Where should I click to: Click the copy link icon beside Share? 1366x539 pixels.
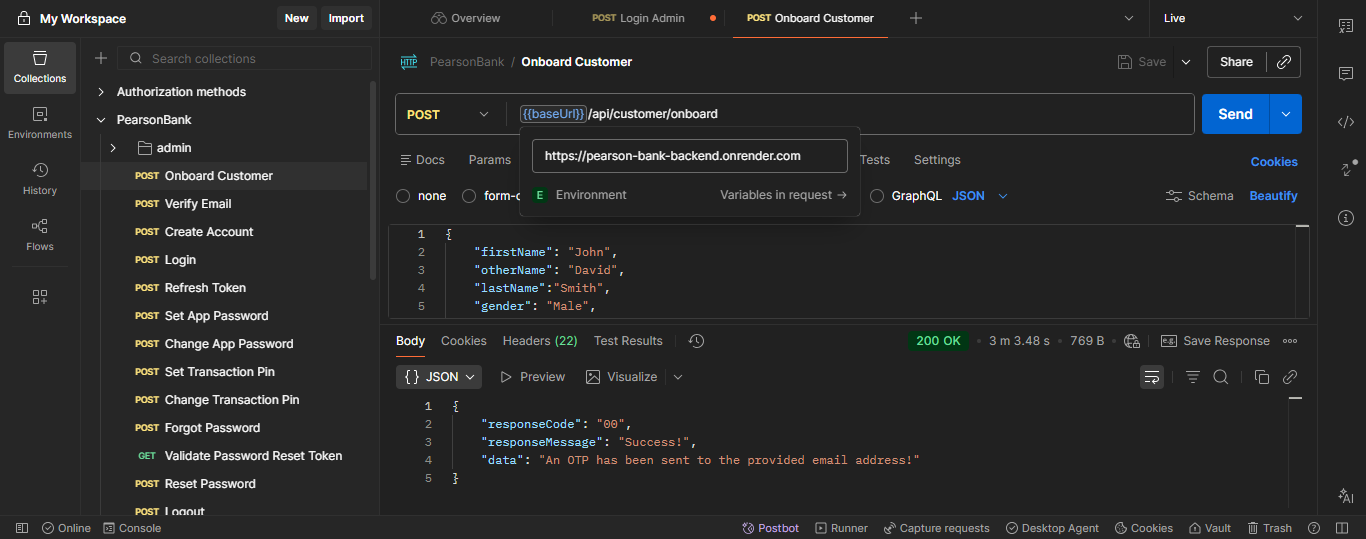point(1284,62)
